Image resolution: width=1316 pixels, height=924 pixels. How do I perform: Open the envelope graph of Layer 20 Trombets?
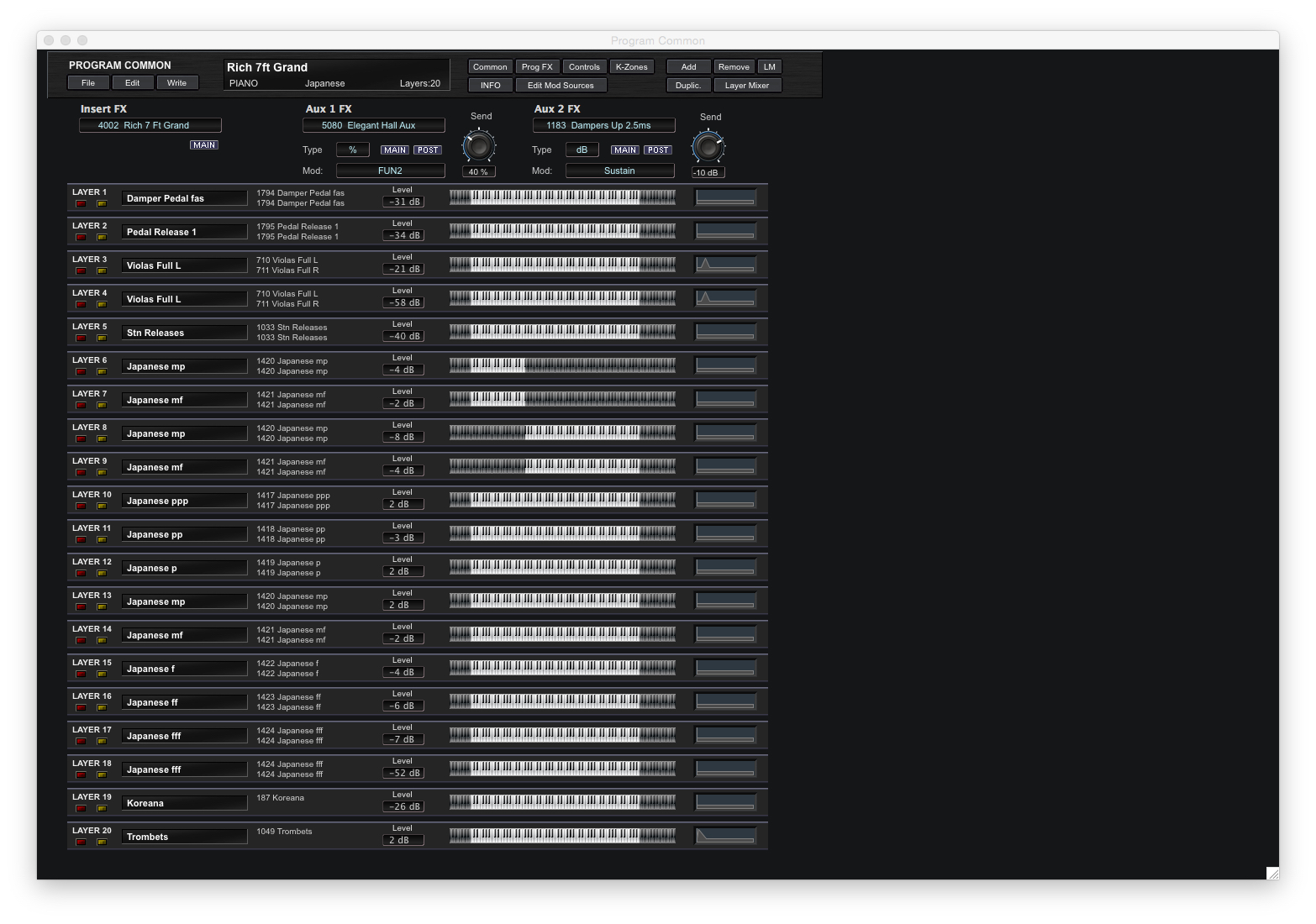coord(725,836)
